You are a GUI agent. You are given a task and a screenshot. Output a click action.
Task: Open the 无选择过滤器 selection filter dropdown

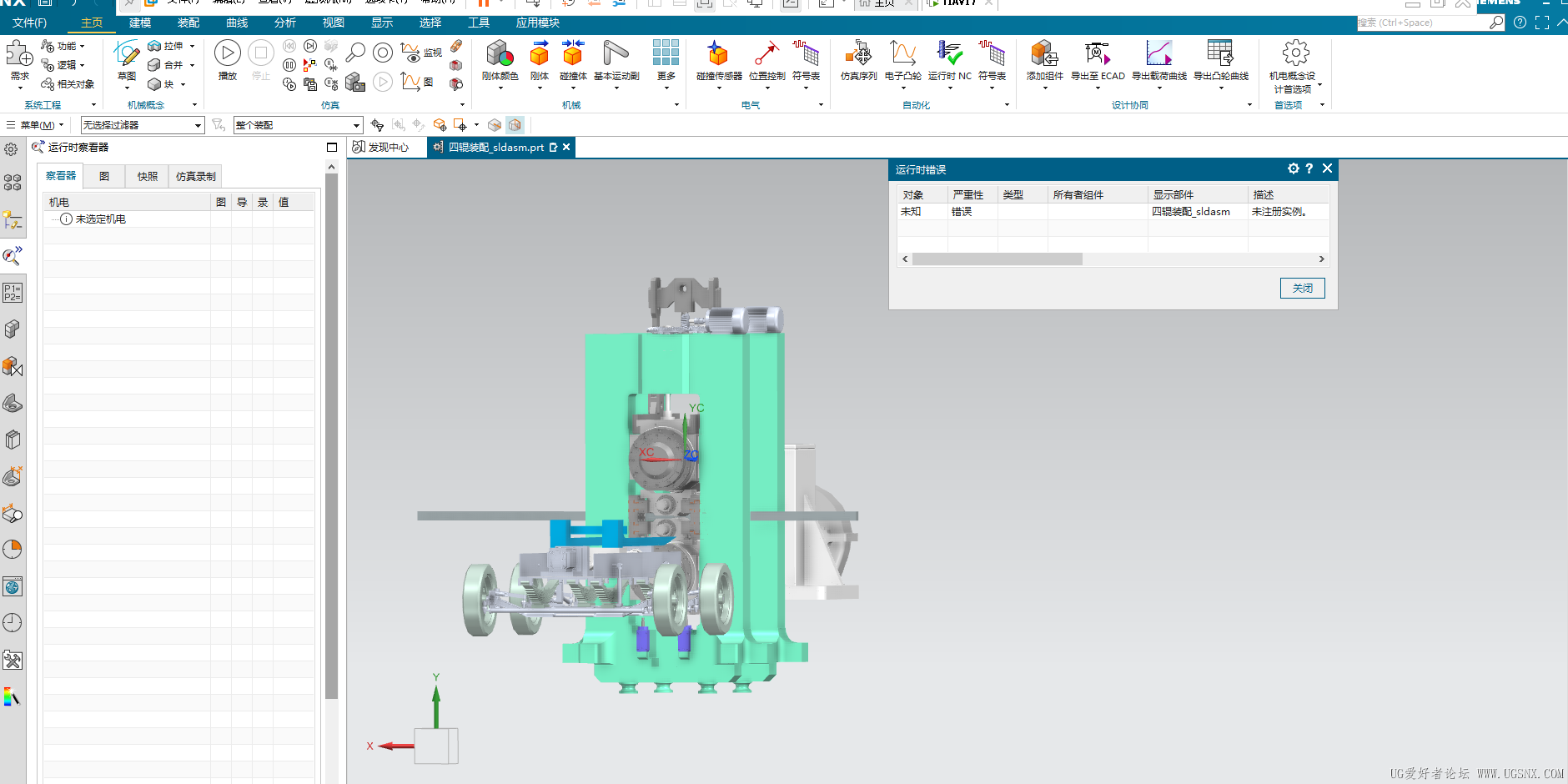pyautogui.click(x=142, y=125)
